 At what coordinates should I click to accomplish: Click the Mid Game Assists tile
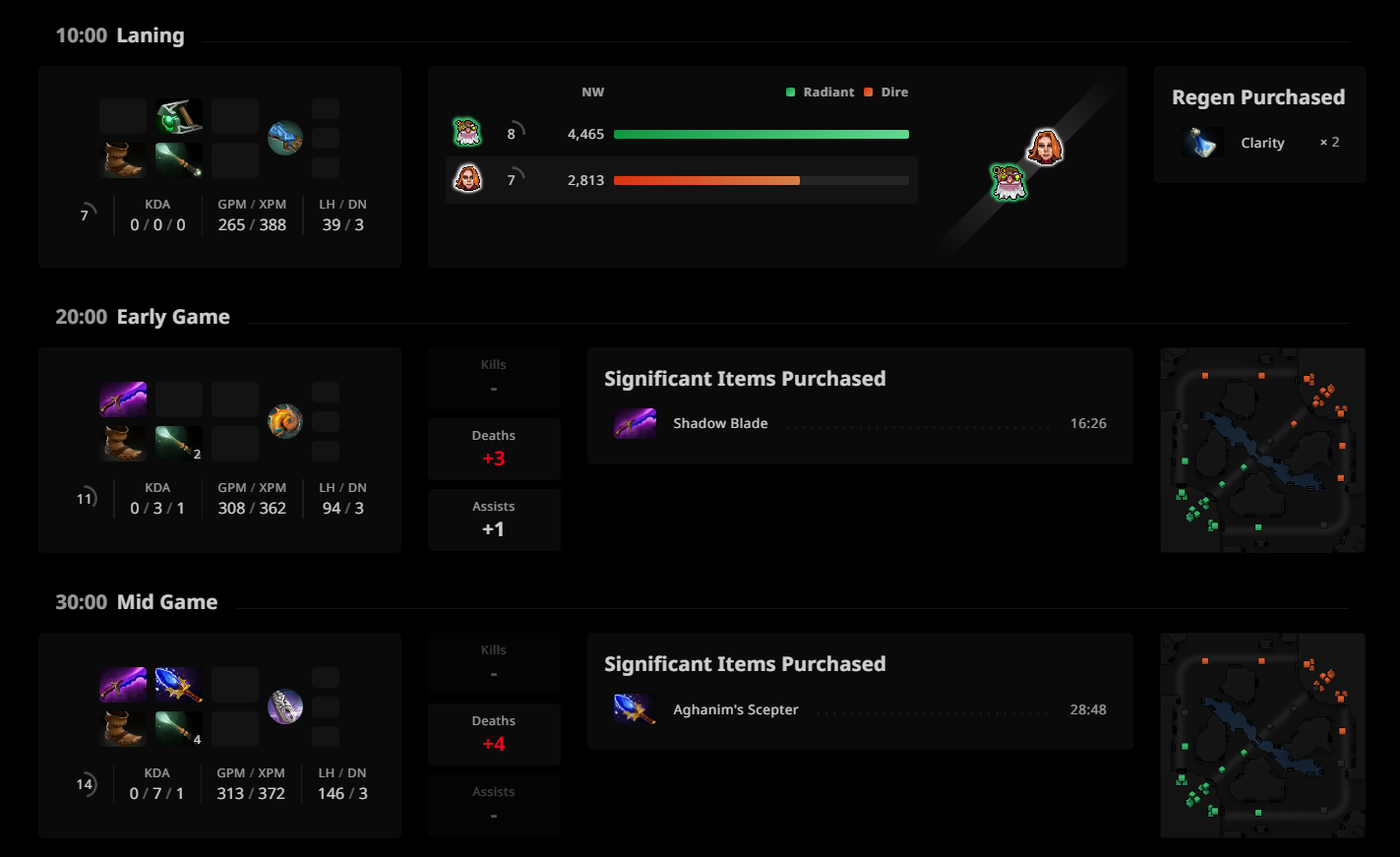[x=494, y=805]
